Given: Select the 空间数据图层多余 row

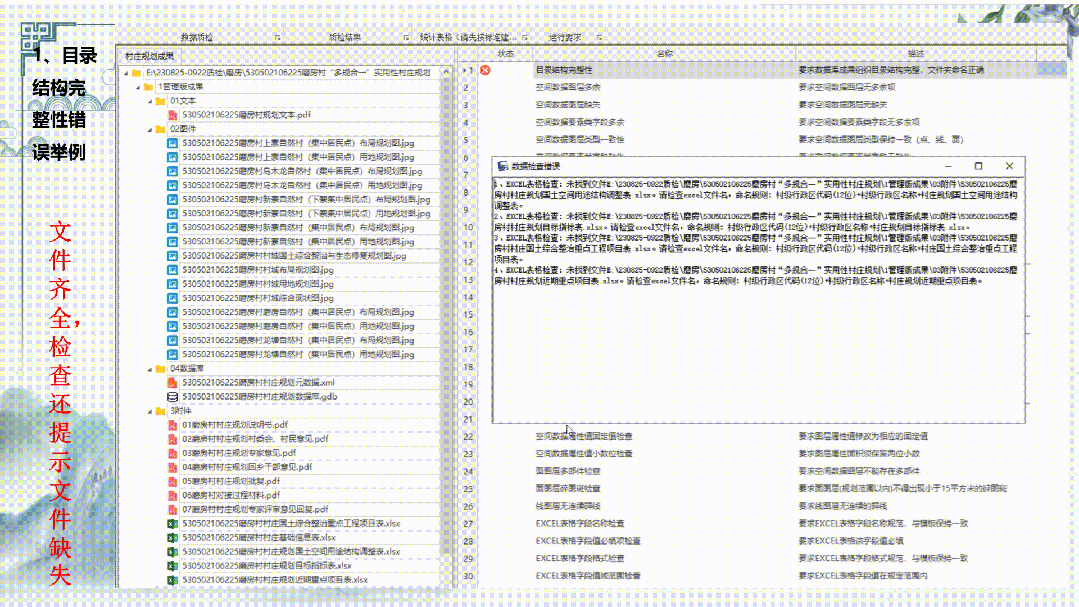Looking at the screenshot, I should (764, 87).
